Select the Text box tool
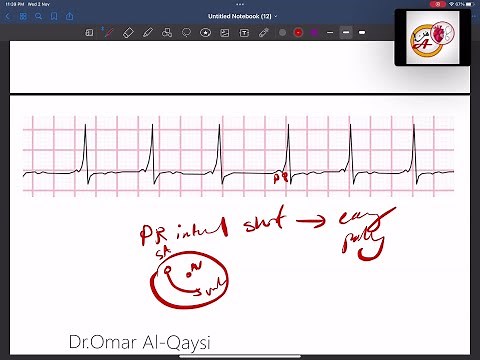480x360 pixels. click(244, 33)
